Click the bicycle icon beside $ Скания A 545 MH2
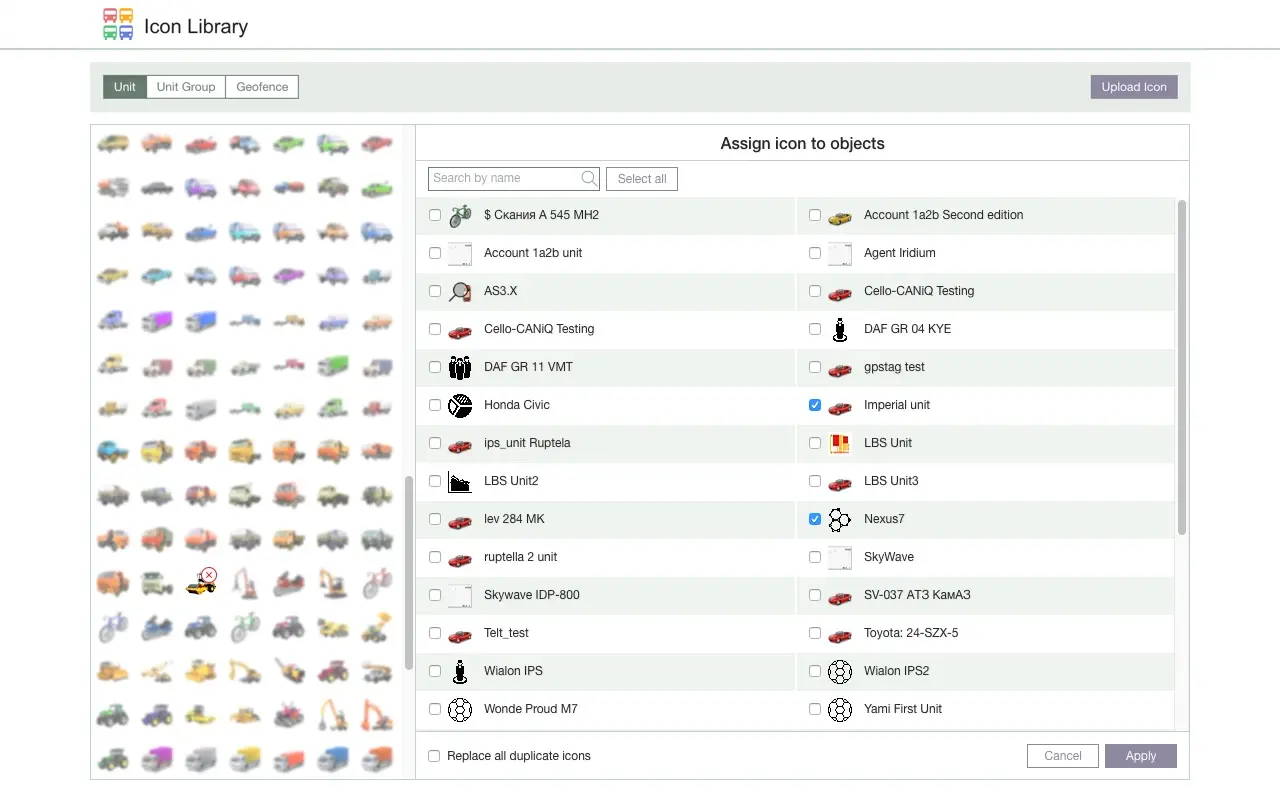The width and height of the screenshot is (1280, 800). [460, 215]
